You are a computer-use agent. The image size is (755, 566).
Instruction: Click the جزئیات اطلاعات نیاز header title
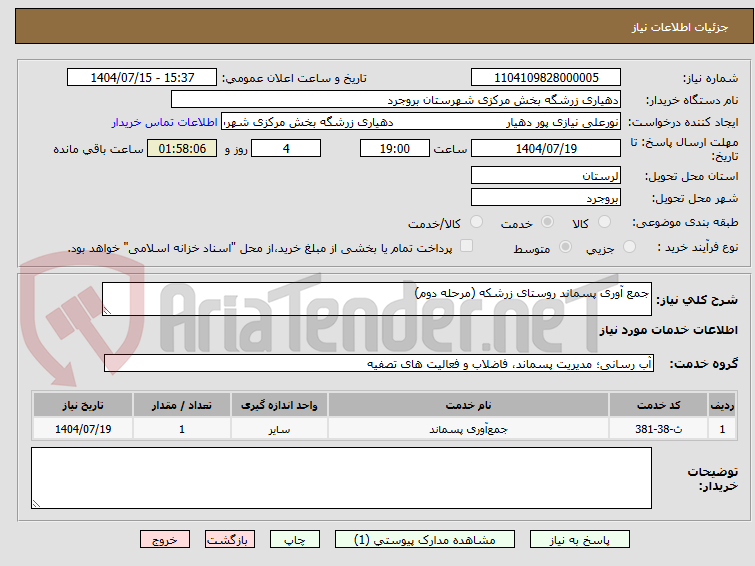680,27
